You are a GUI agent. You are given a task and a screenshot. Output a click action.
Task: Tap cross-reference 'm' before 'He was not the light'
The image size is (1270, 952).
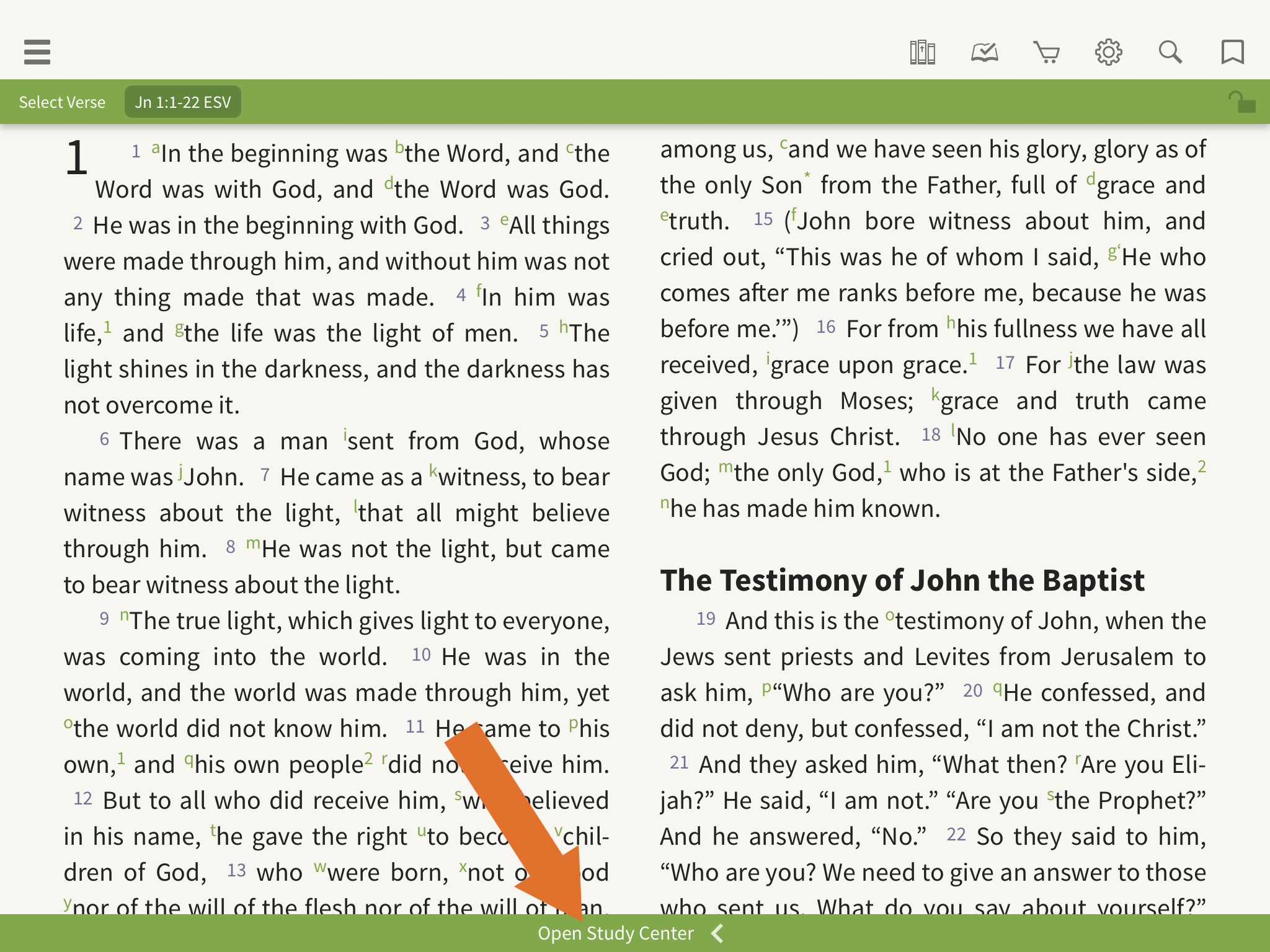coord(253,544)
